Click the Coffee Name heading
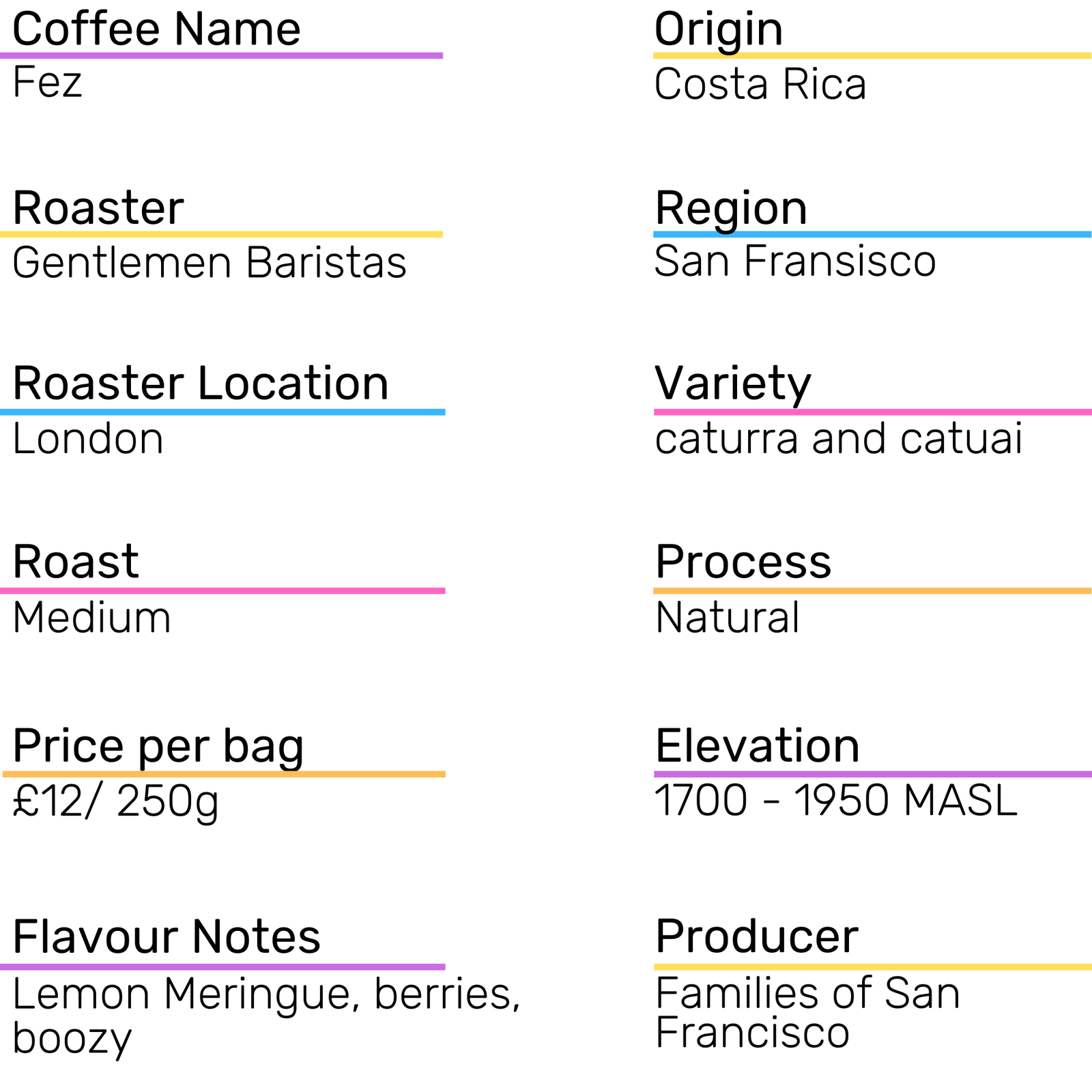Viewport: 1092px width, 1092px height. pyautogui.click(x=156, y=29)
